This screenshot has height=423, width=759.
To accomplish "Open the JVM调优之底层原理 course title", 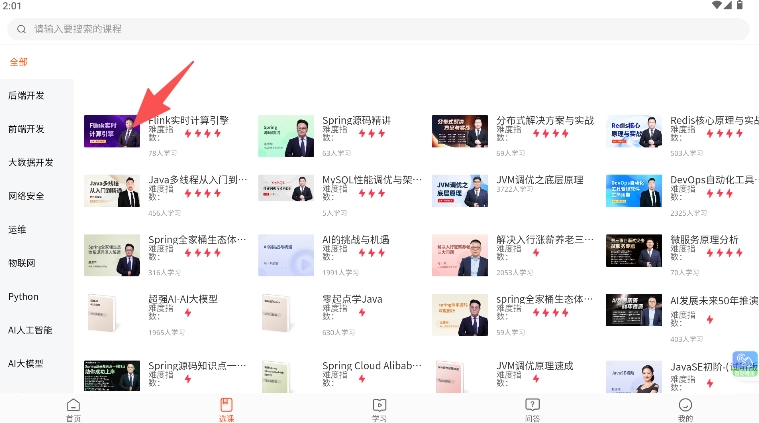I will (x=539, y=180).
